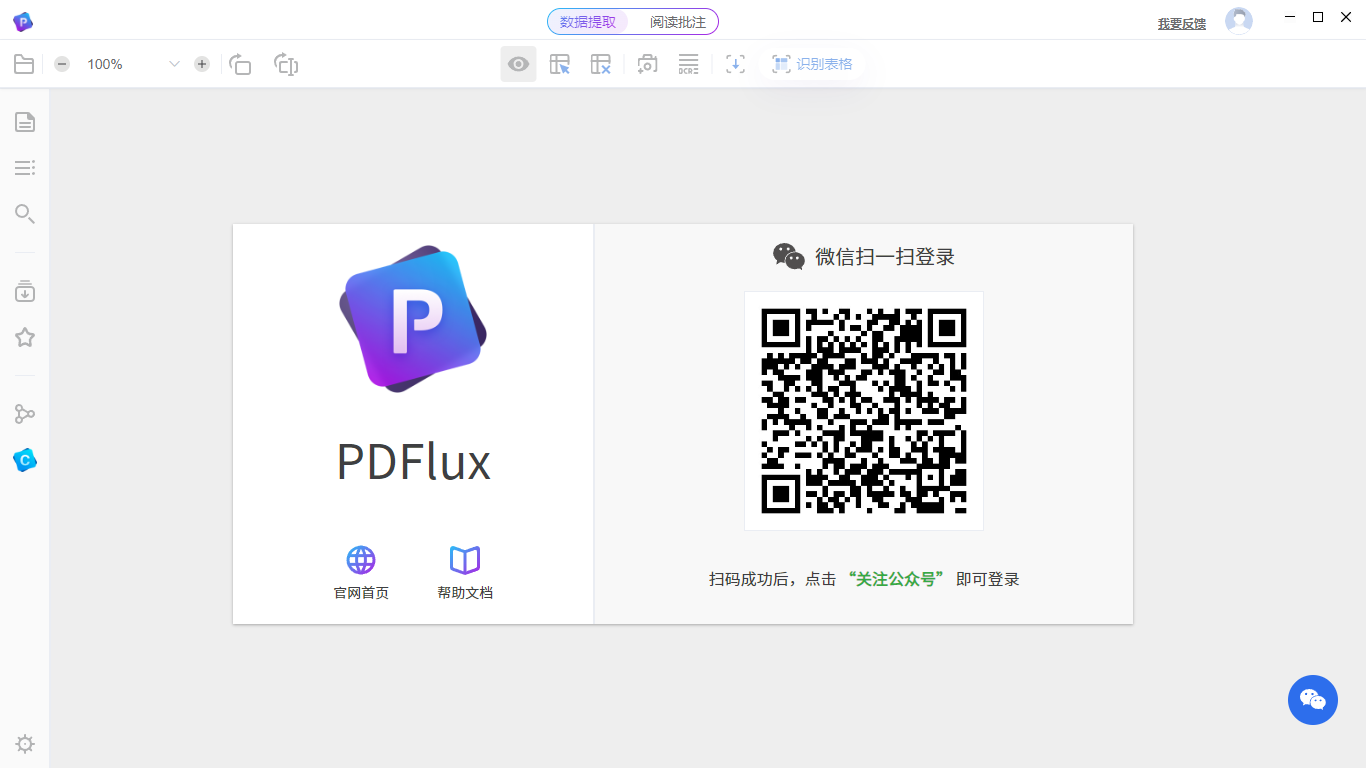This screenshot has height=768, width=1366.
Task: Click the download export icon in toolbar
Action: pos(735,64)
